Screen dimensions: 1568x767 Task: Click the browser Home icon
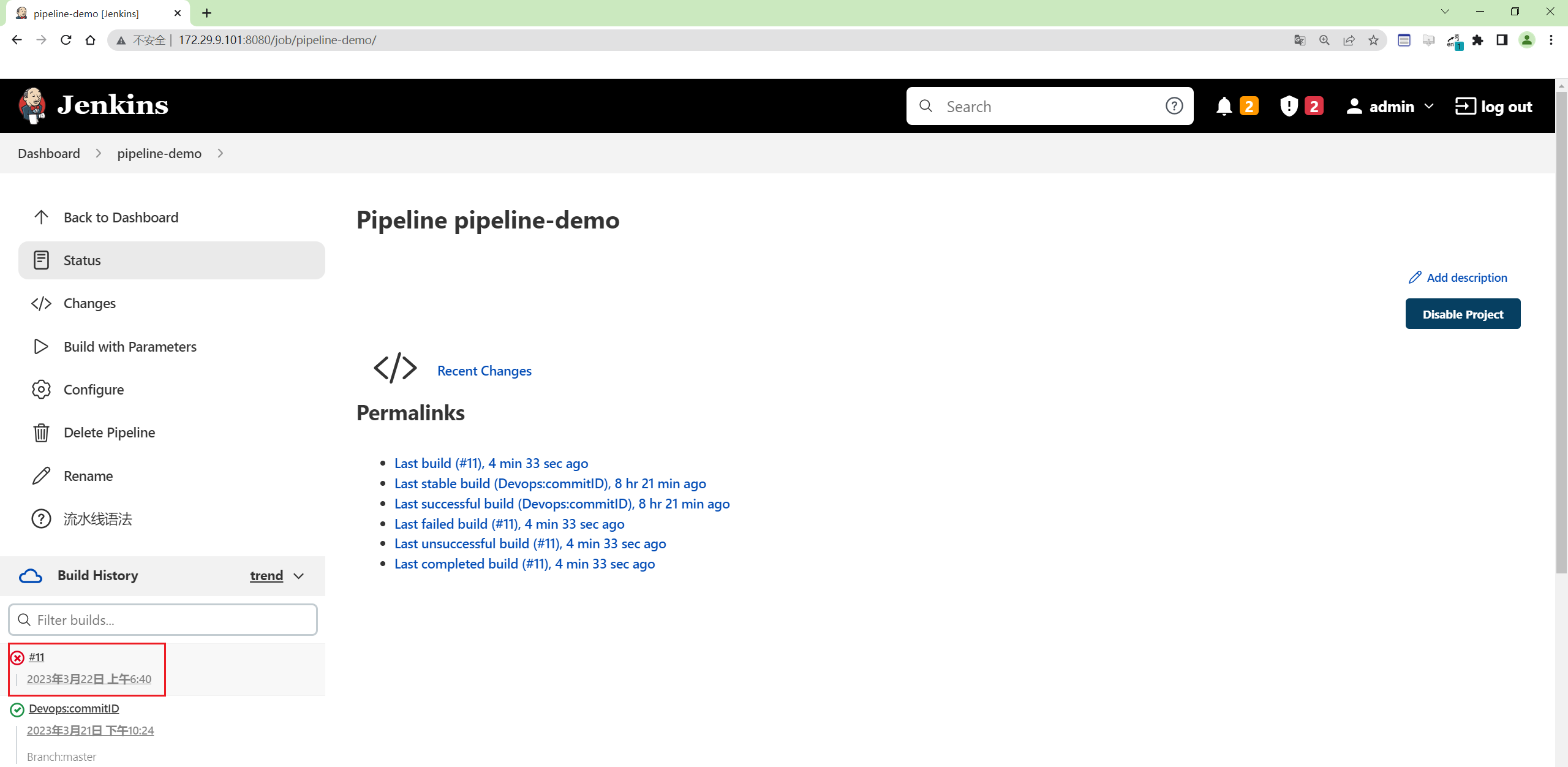coord(90,40)
